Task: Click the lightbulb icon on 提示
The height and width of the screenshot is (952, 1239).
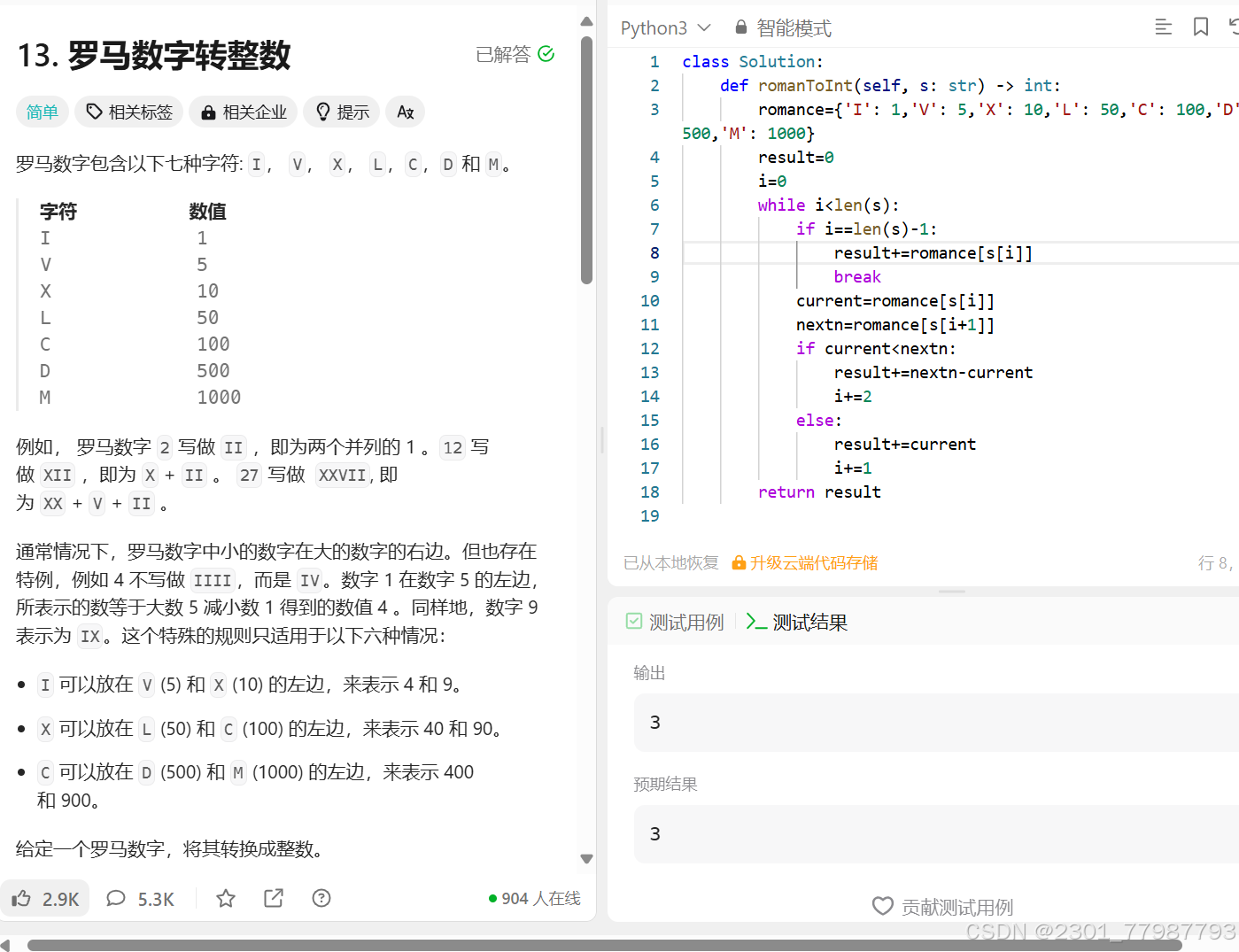Action: pyautogui.click(x=323, y=111)
